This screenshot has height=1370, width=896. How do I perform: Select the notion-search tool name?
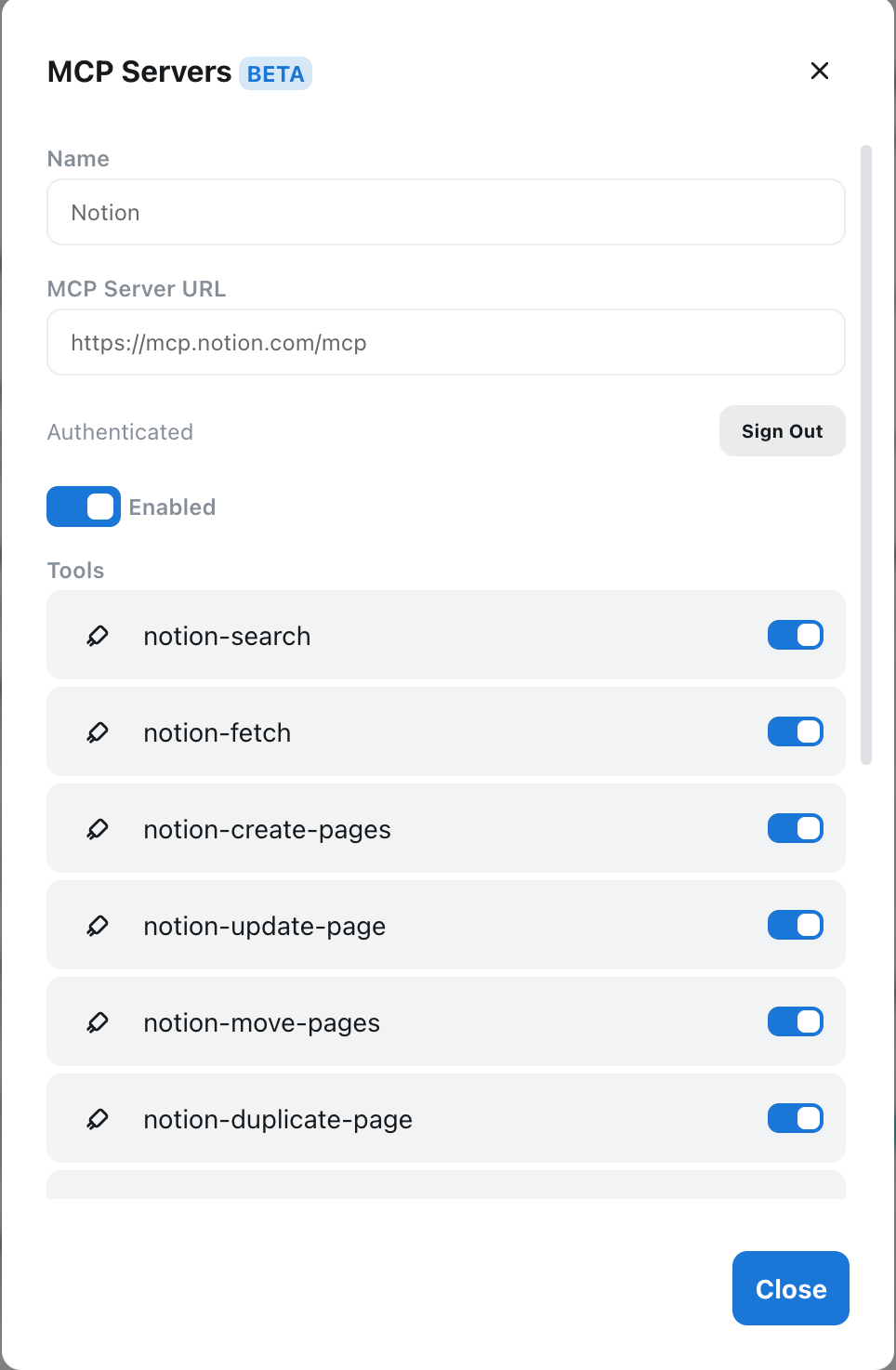click(227, 636)
